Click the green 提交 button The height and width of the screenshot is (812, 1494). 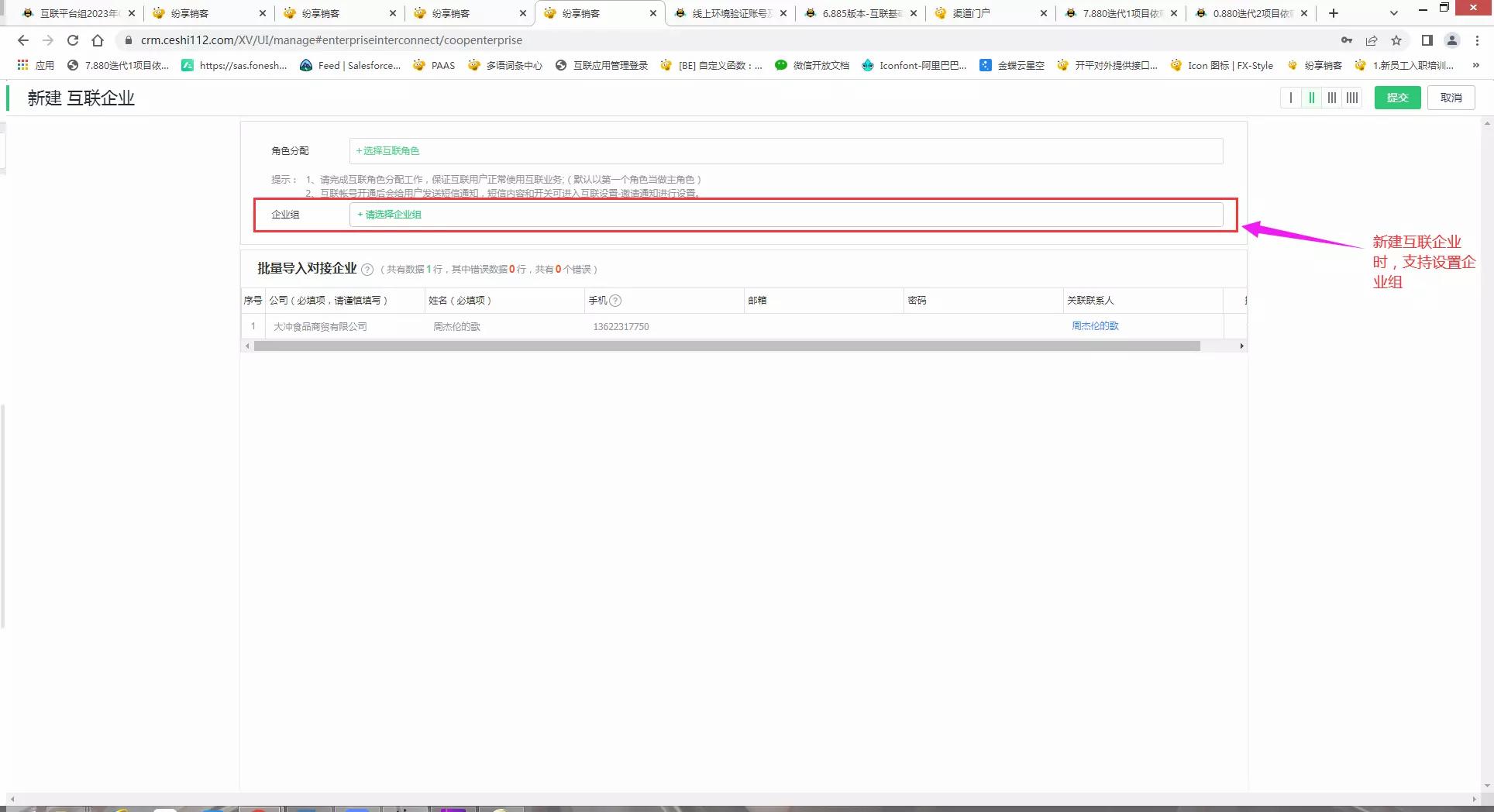click(1397, 98)
